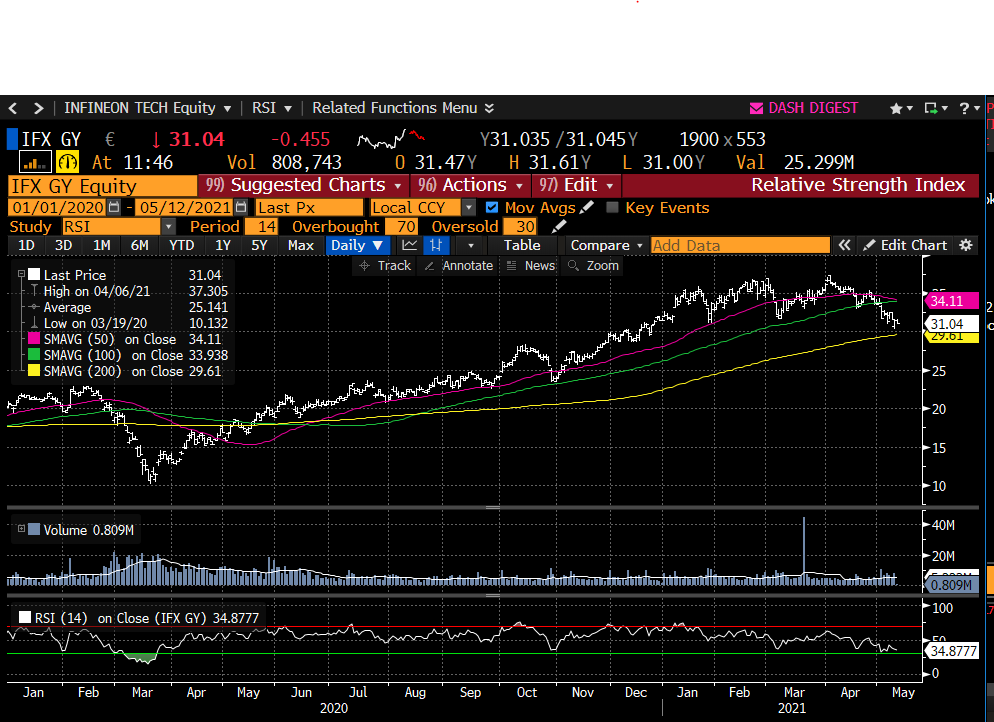Screen dimensions: 994x722
Task: Select the bar chart style icon
Action: coord(436,245)
